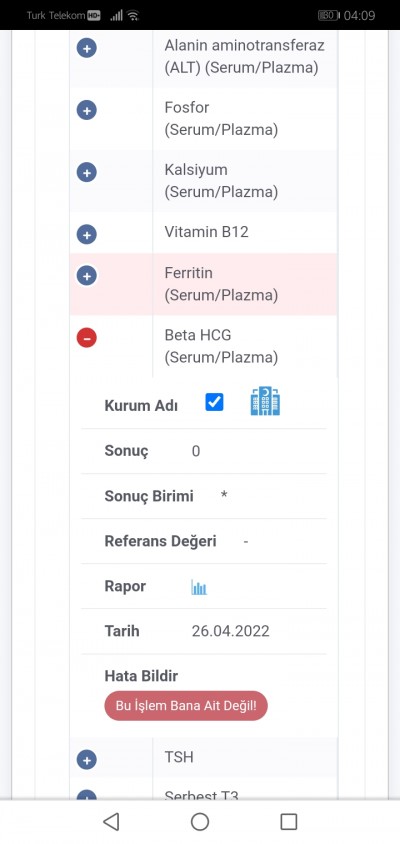This screenshot has width=400, height=844.
Task: Click the Bu İşlem Bana Ait Değil! button
Action: [186, 706]
